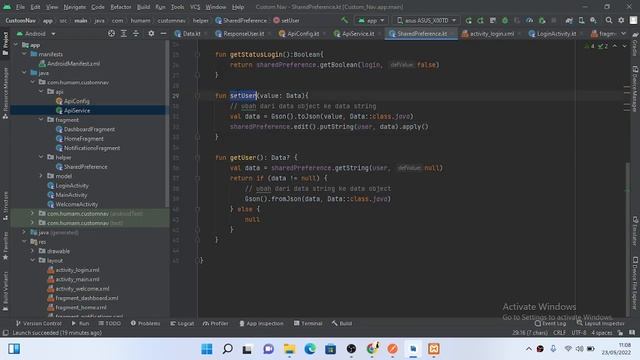Viewport: 640px width, 360px height.
Task: Click the Profile app gauge icon in toolbar
Action: pos(529,20)
